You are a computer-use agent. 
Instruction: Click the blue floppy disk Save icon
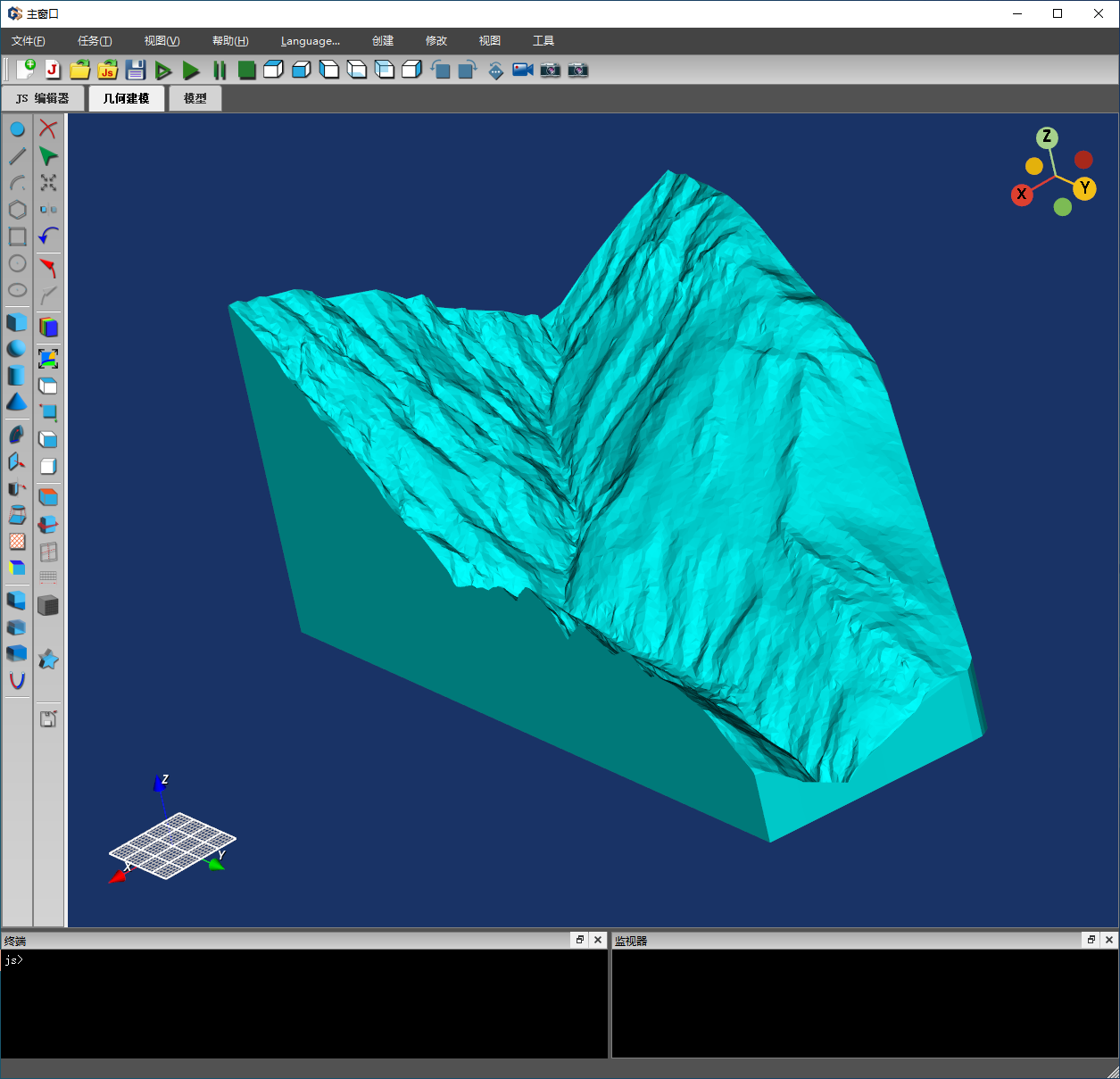[135, 71]
